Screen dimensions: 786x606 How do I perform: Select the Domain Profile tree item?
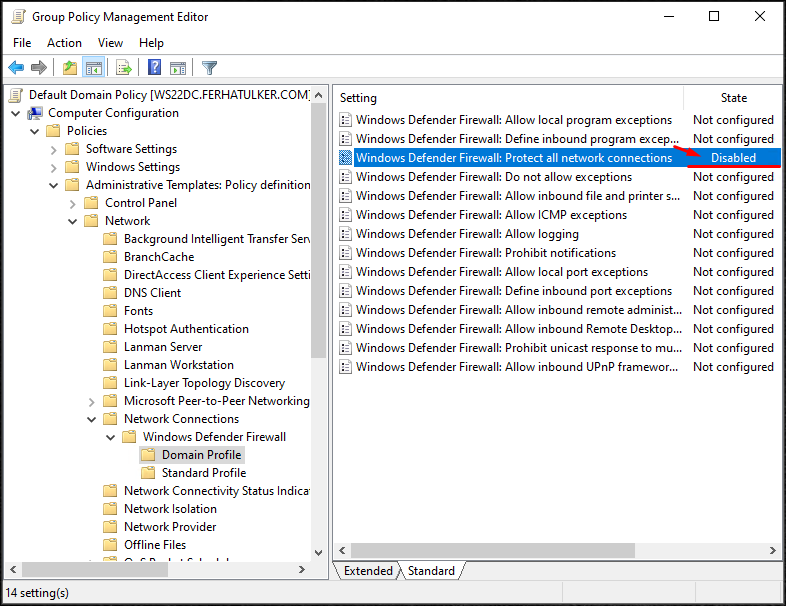tap(202, 455)
